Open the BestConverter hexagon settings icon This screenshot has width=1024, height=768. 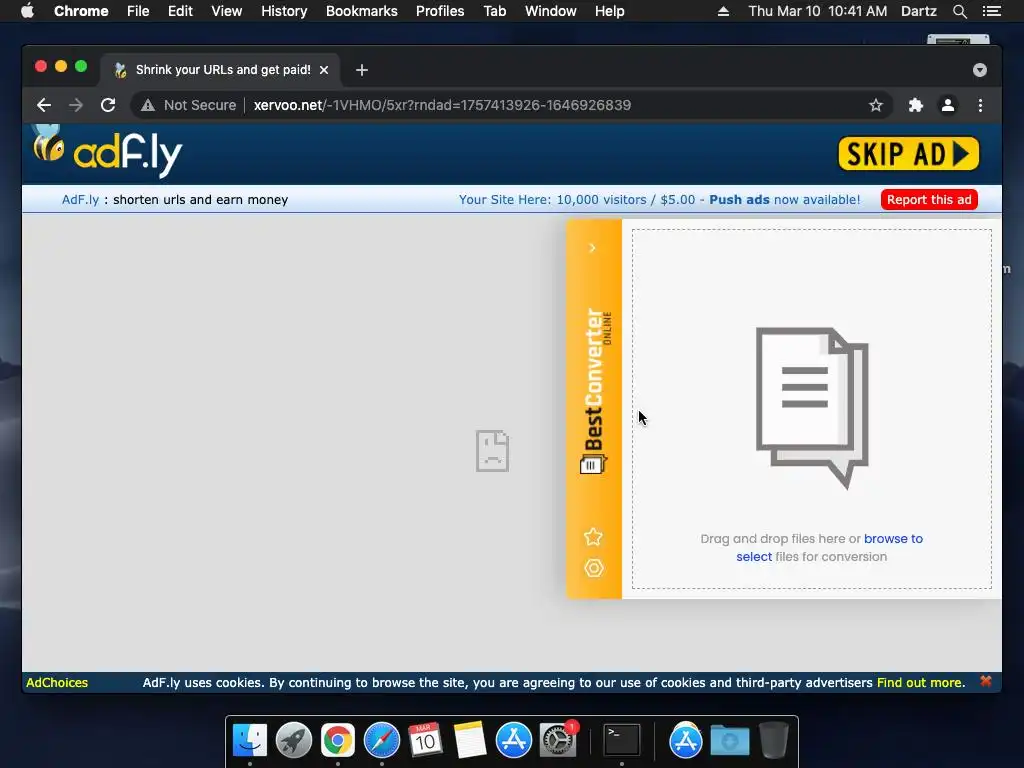(x=593, y=568)
